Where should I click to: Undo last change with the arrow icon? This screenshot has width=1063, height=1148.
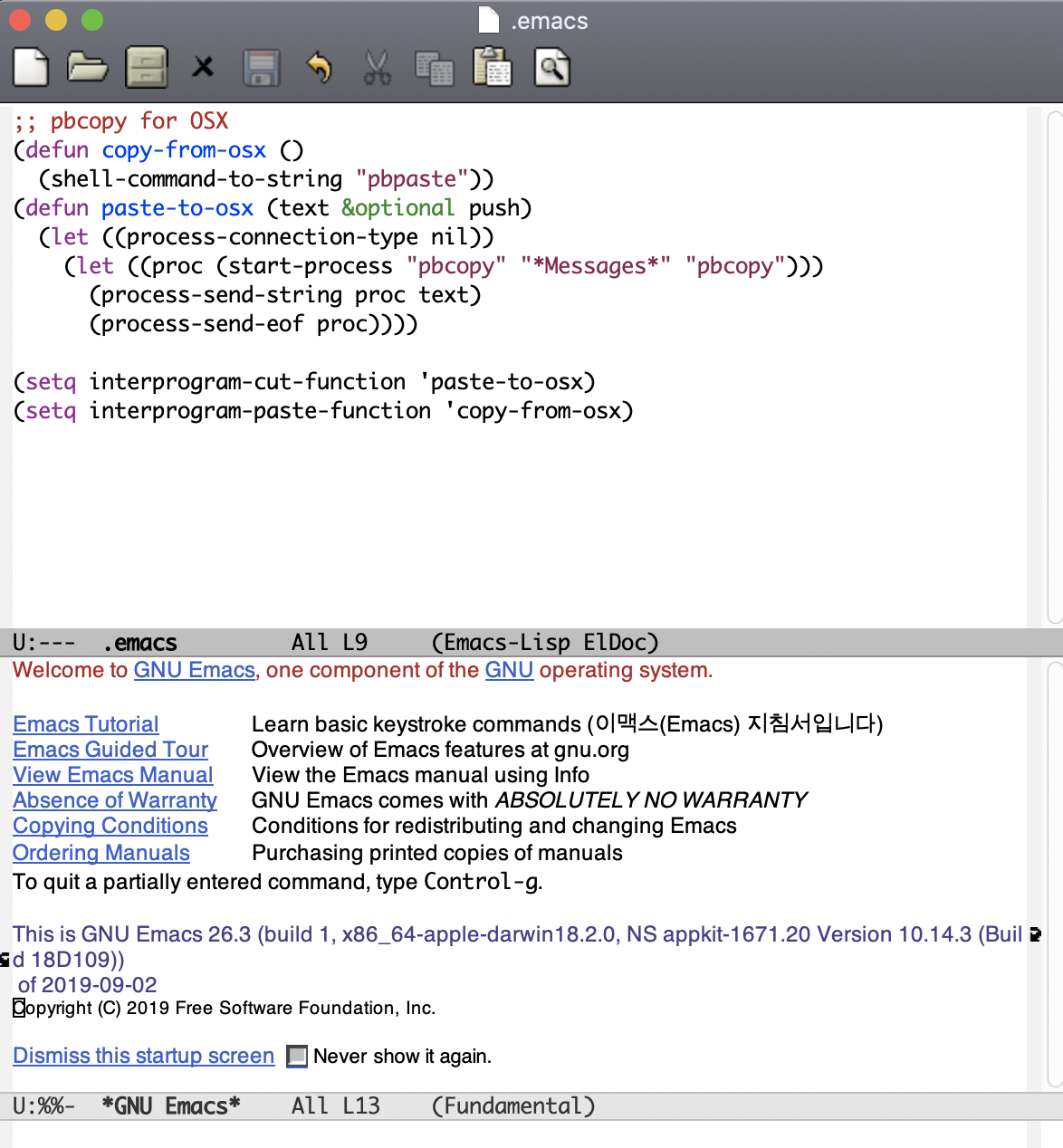(319, 68)
